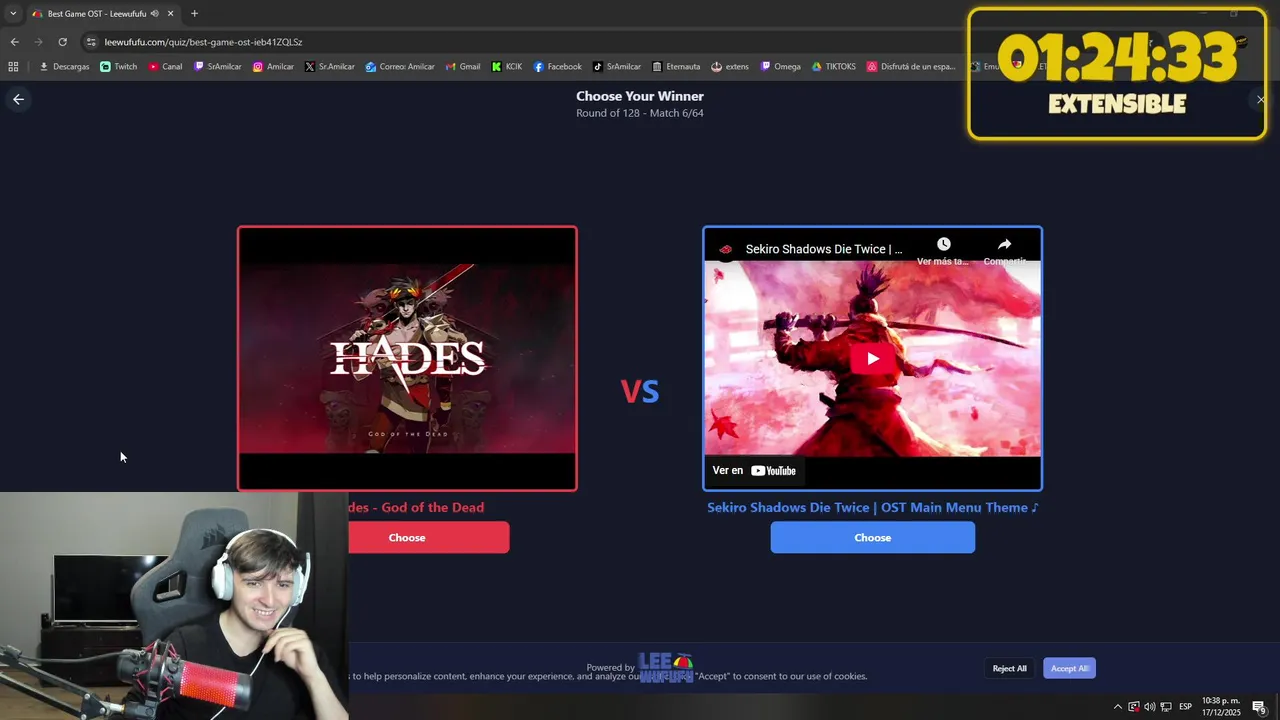Click the recording tray icon with red dot
The width and height of the screenshot is (1280, 720).
click(1134, 707)
